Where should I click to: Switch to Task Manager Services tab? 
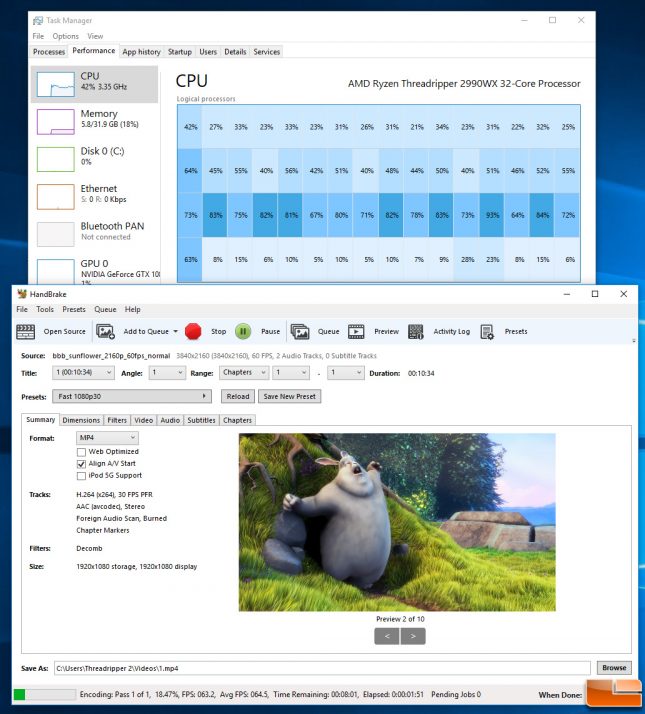pos(267,52)
